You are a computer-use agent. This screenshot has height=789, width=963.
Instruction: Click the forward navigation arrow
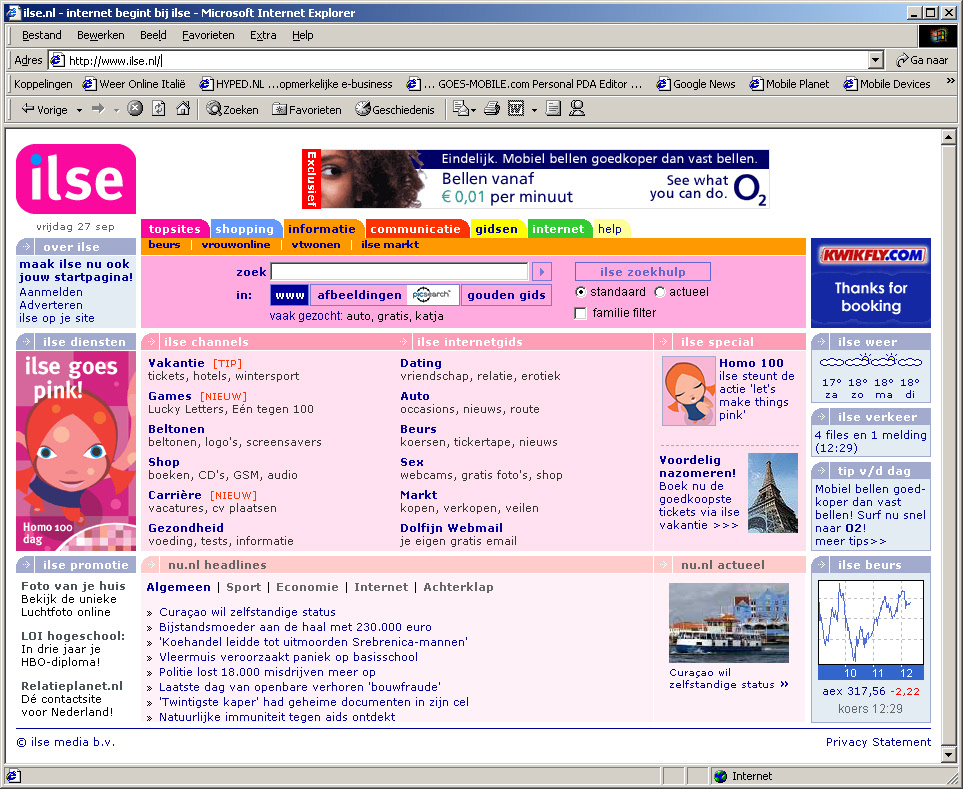(x=98, y=109)
